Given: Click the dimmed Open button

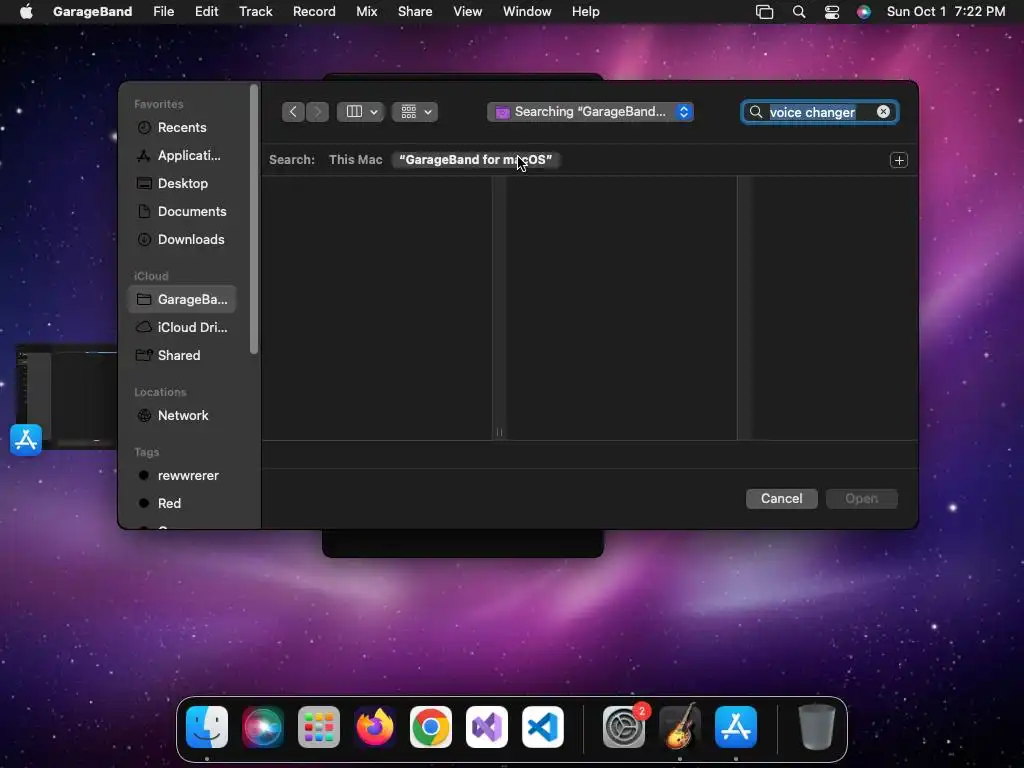Looking at the screenshot, I should point(861,498).
